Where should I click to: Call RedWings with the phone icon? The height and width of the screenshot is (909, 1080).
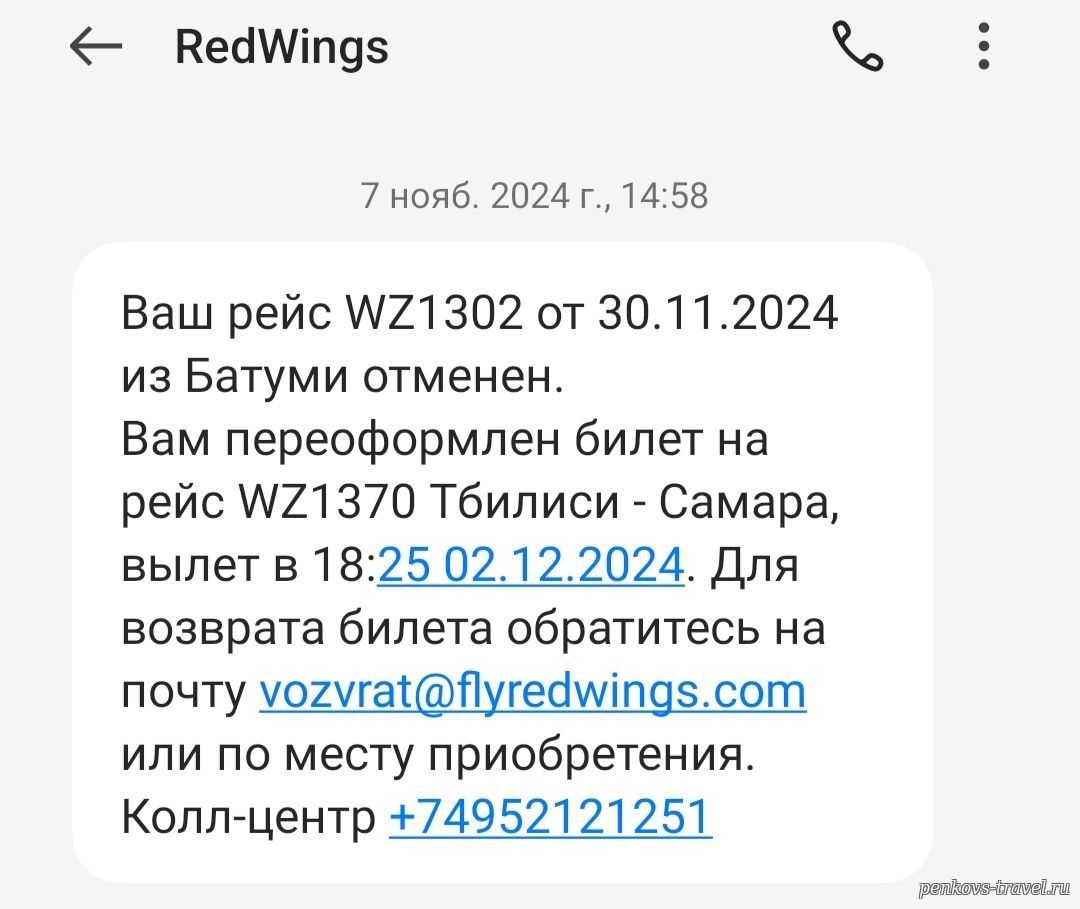click(858, 46)
